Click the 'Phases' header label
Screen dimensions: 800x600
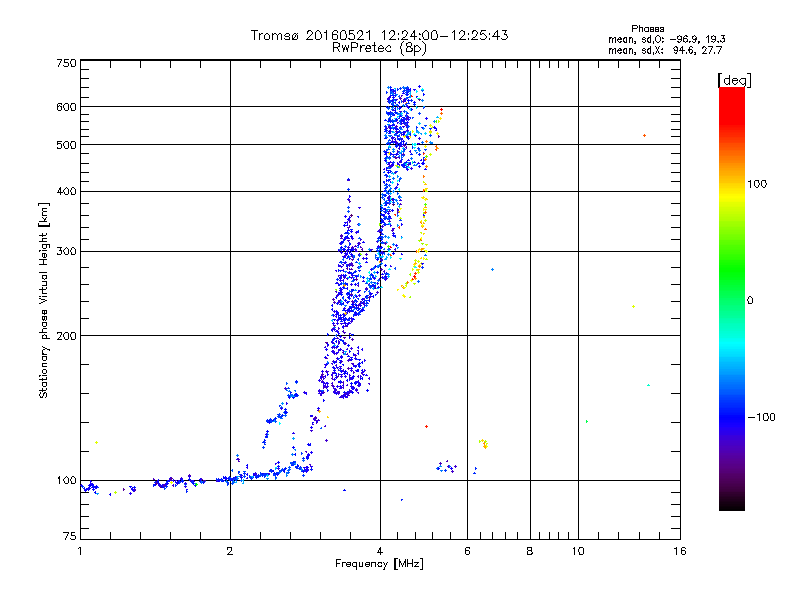647,29
